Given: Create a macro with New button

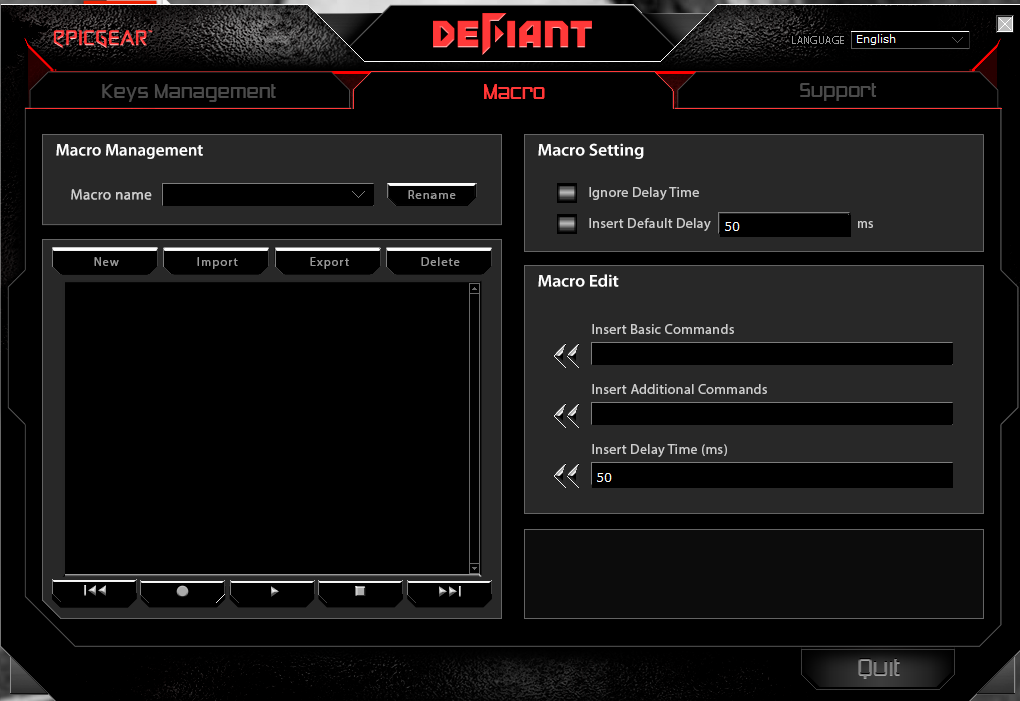Looking at the screenshot, I should (x=105, y=261).
